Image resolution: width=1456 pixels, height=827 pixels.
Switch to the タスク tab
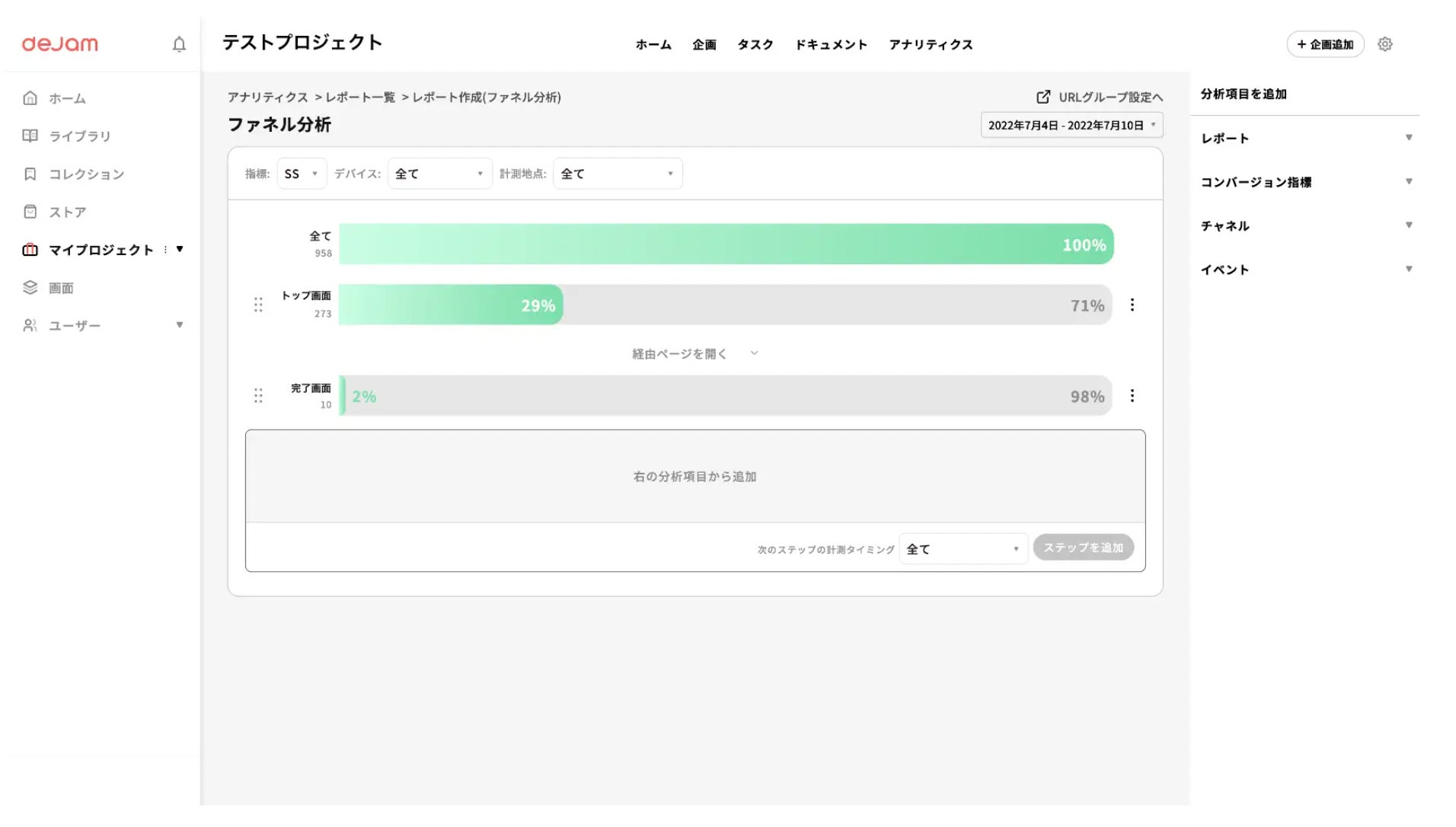(755, 44)
